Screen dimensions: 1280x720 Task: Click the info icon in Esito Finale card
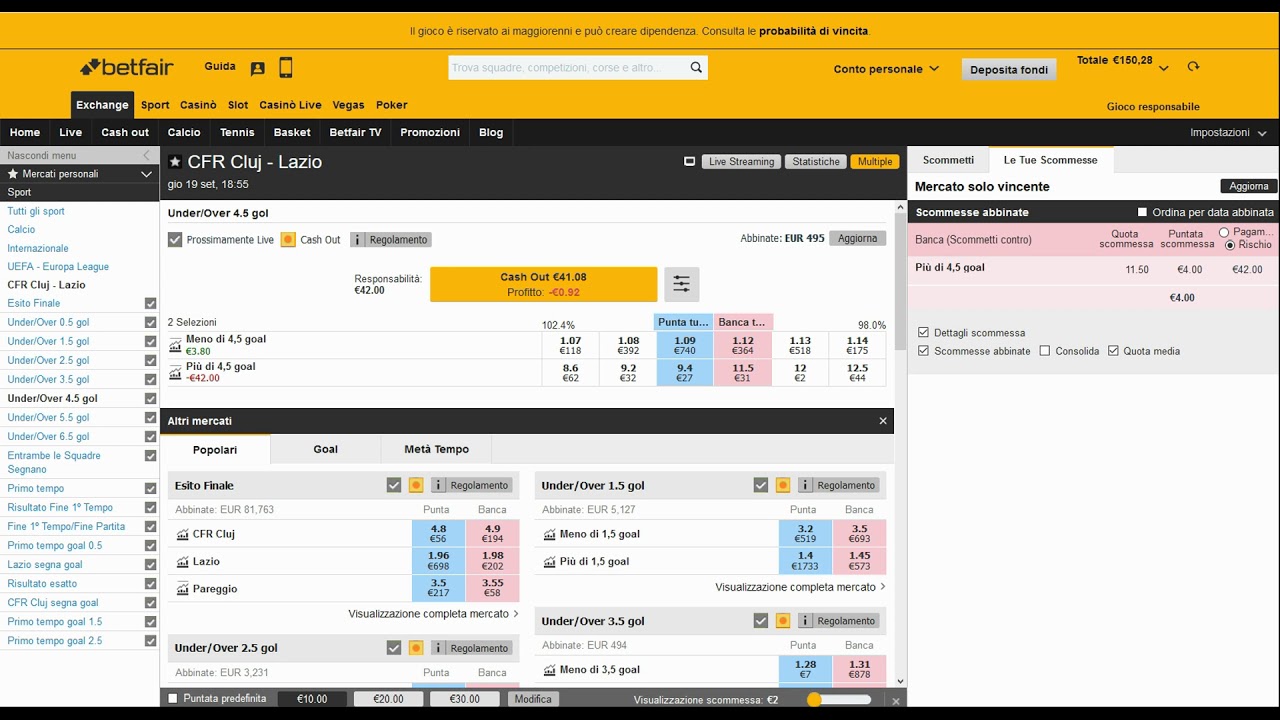coord(438,485)
